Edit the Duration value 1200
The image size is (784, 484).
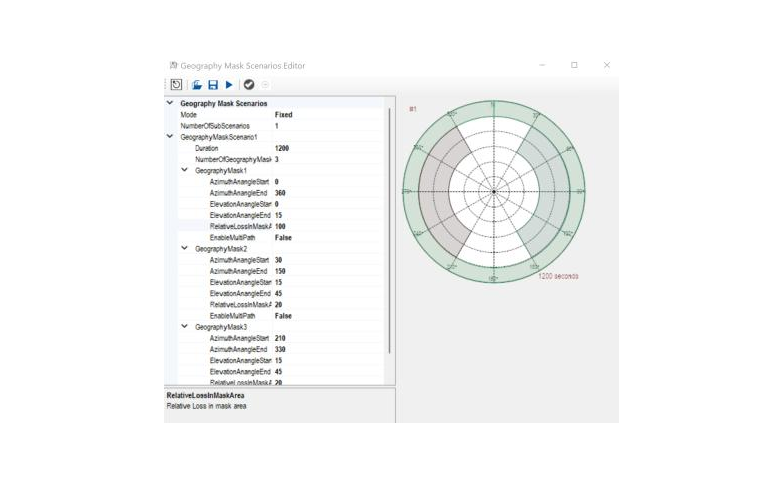point(283,148)
